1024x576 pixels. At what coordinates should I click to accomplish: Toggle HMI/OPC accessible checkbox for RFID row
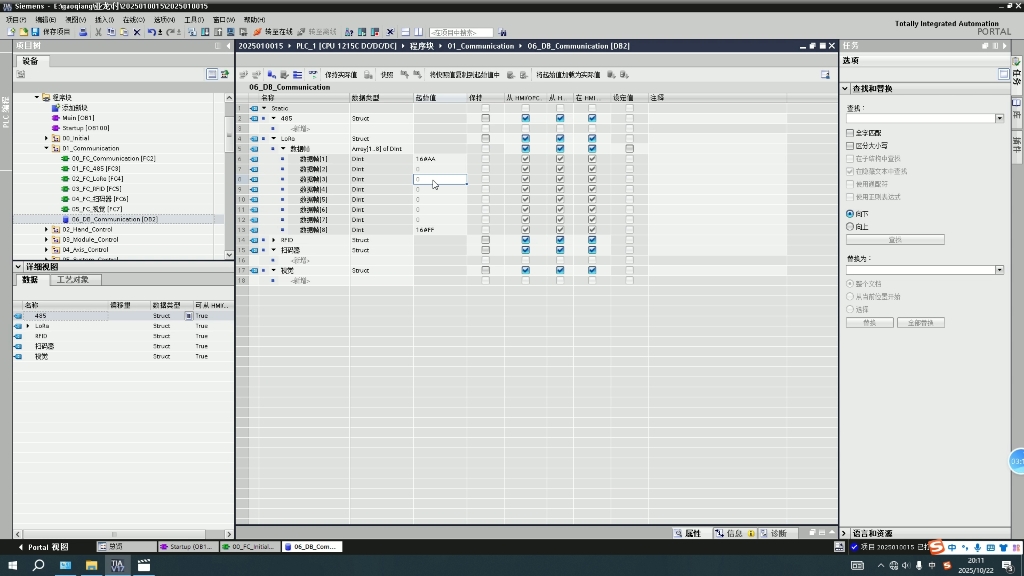click(x=525, y=240)
